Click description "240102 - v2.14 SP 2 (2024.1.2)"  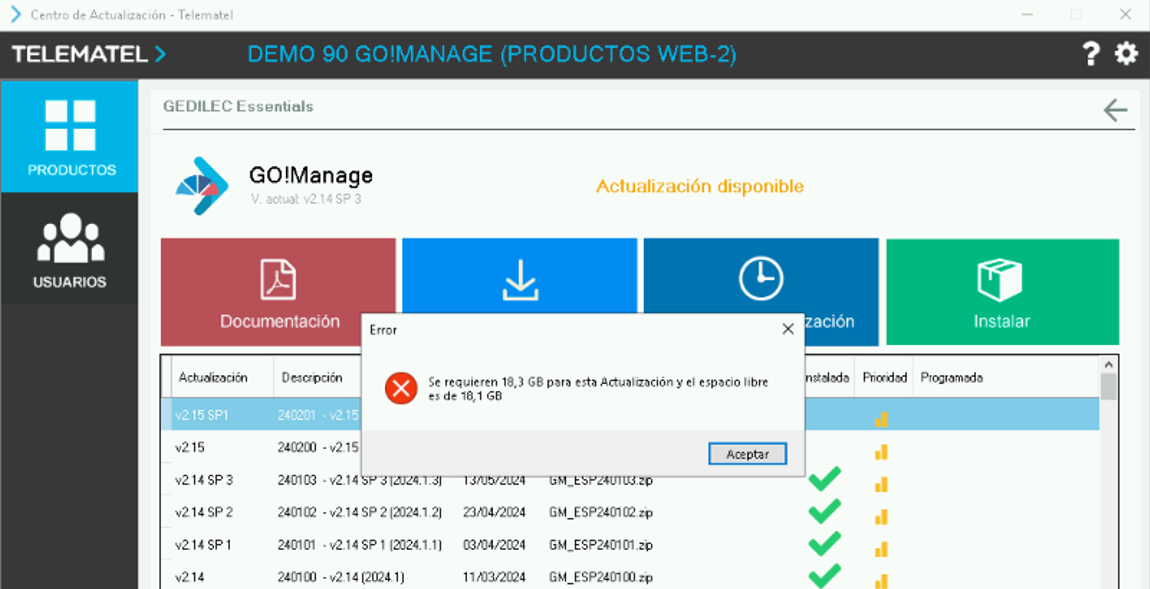(360, 513)
